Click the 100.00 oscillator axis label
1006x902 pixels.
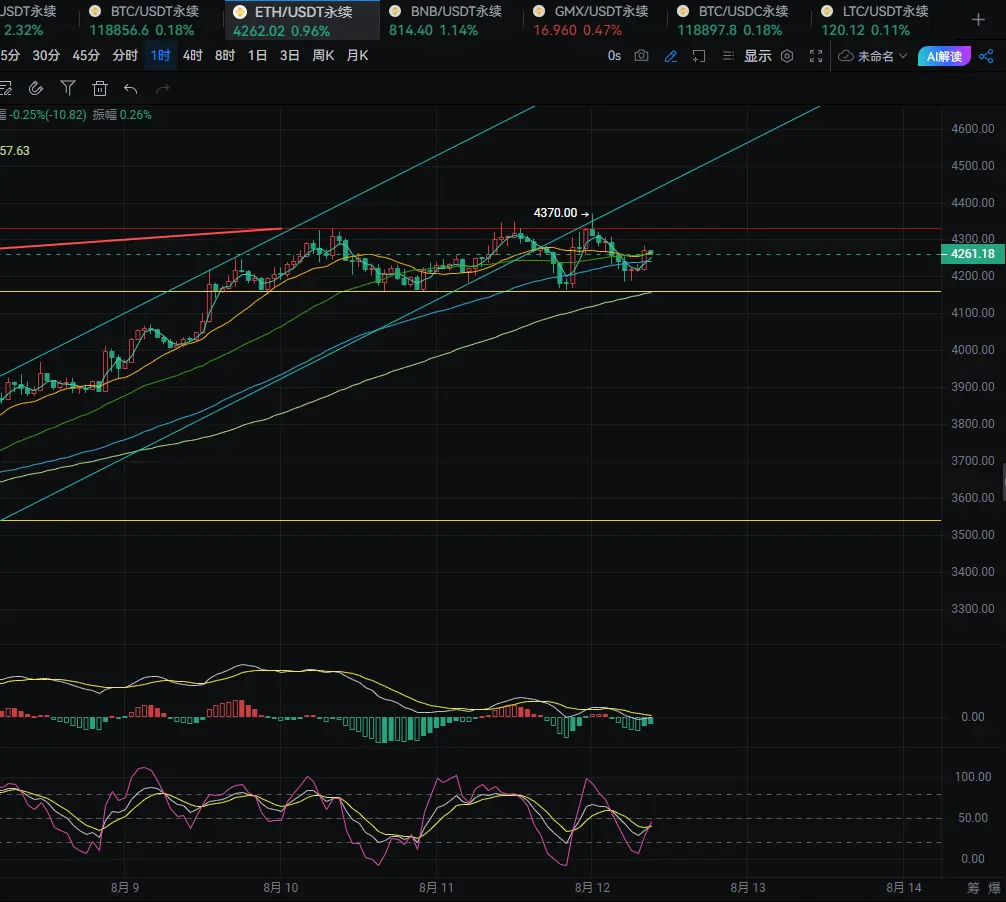click(x=973, y=777)
